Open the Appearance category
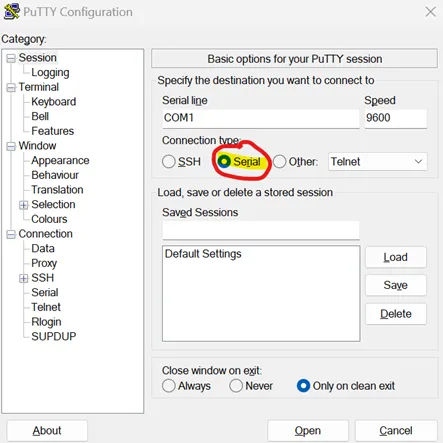Screen dimensions: 443x443 pyautogui.click(x=60, y=160)
